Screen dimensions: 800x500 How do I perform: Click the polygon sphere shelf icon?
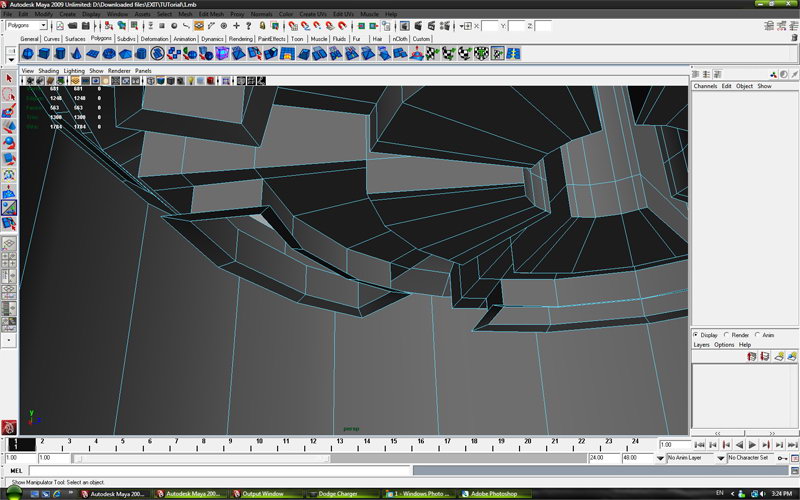click(27, 54)
